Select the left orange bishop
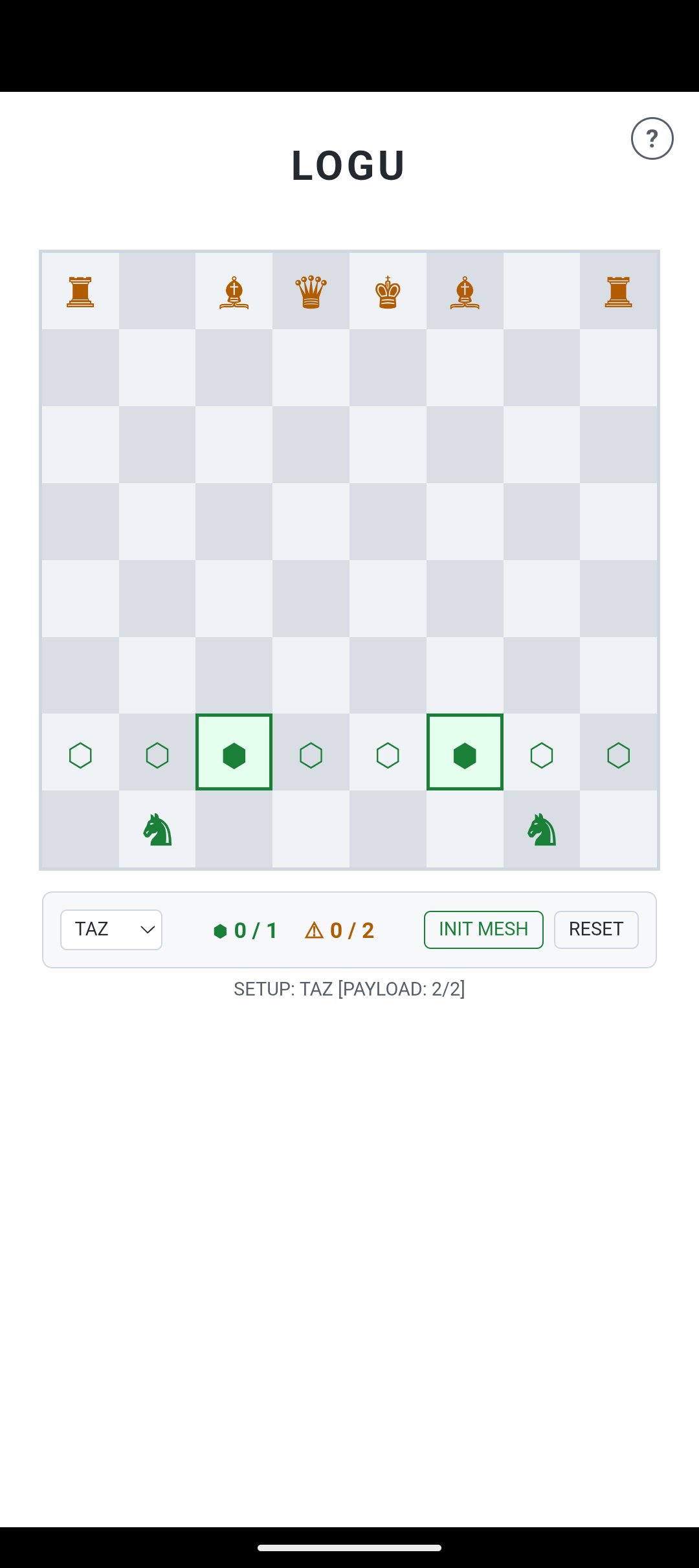699x1568 pixels. point(234,292)
